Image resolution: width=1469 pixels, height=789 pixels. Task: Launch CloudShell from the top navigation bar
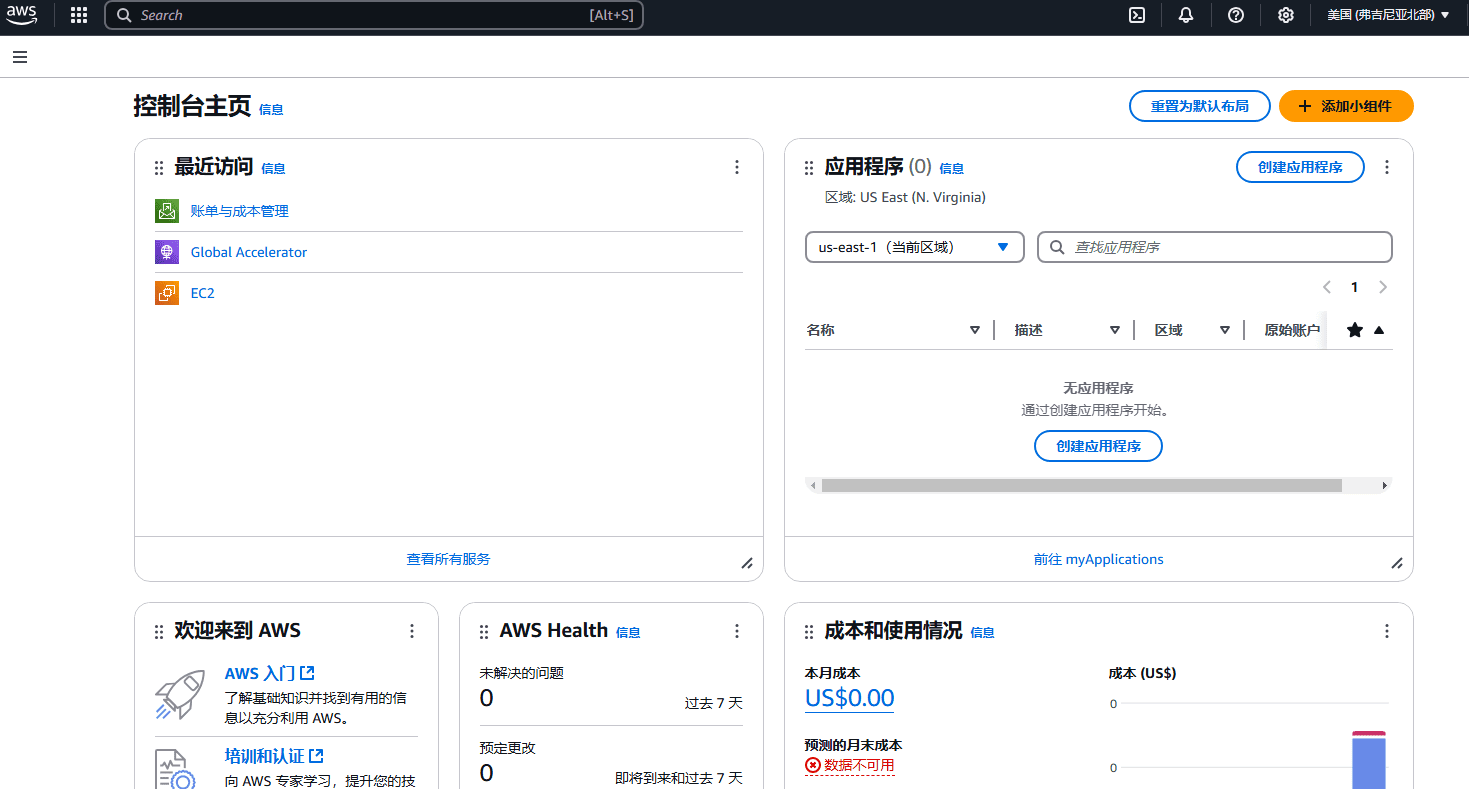(x=1136, y=15)
